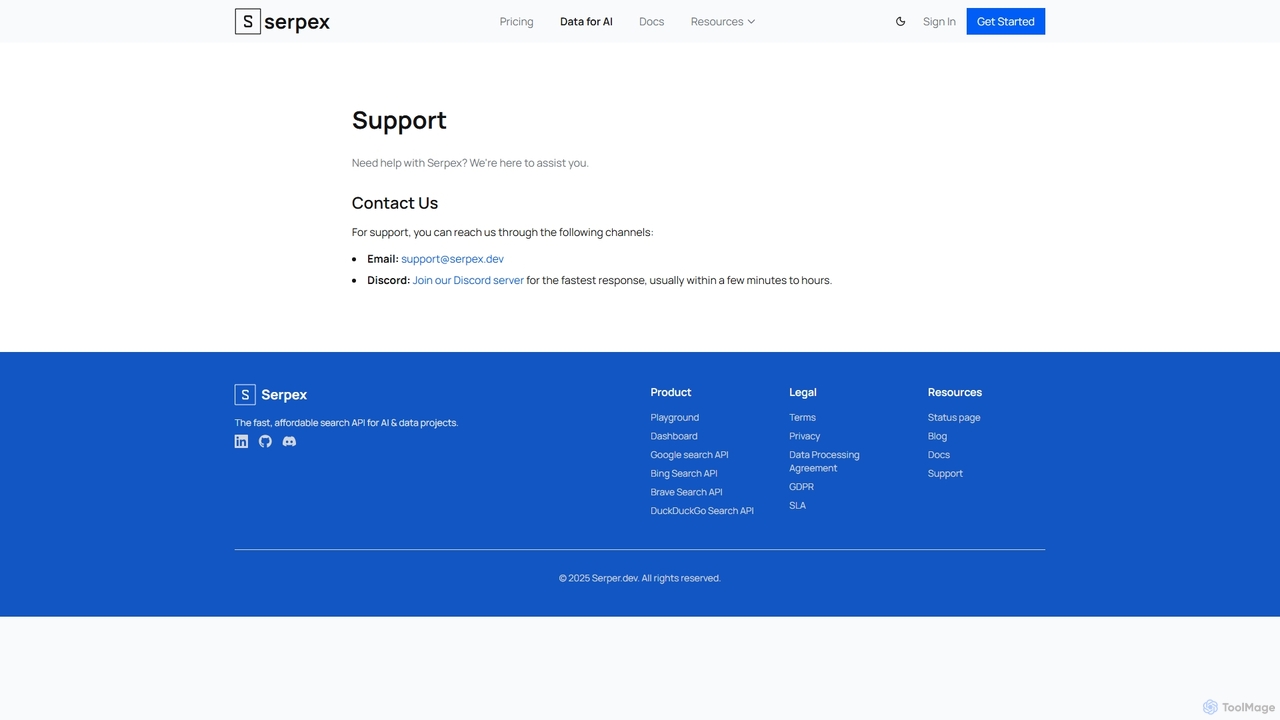This screenshot has height=720, width=1280.
Task: Open the LinkedIn icon in the footer
Action: point(241,441)
